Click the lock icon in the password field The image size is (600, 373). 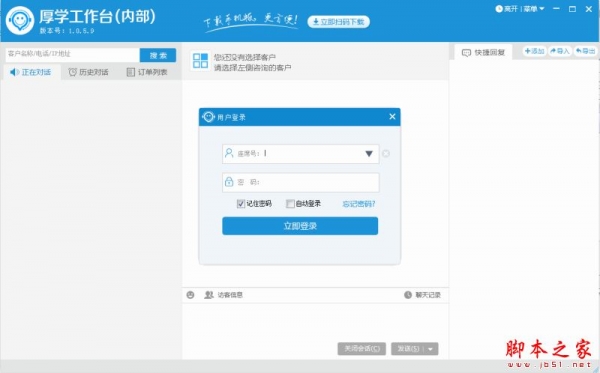click(229, 181)
